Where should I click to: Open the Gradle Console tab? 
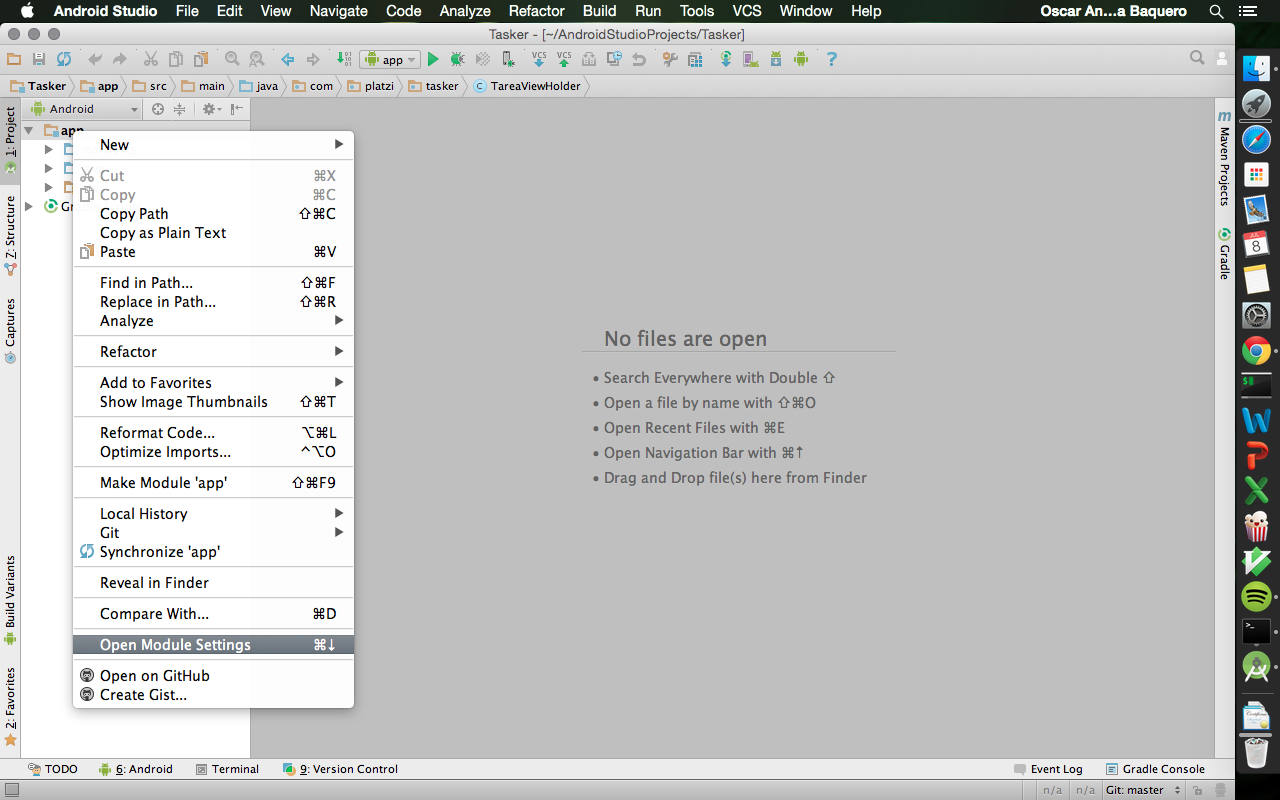(x=1155, y=769)
